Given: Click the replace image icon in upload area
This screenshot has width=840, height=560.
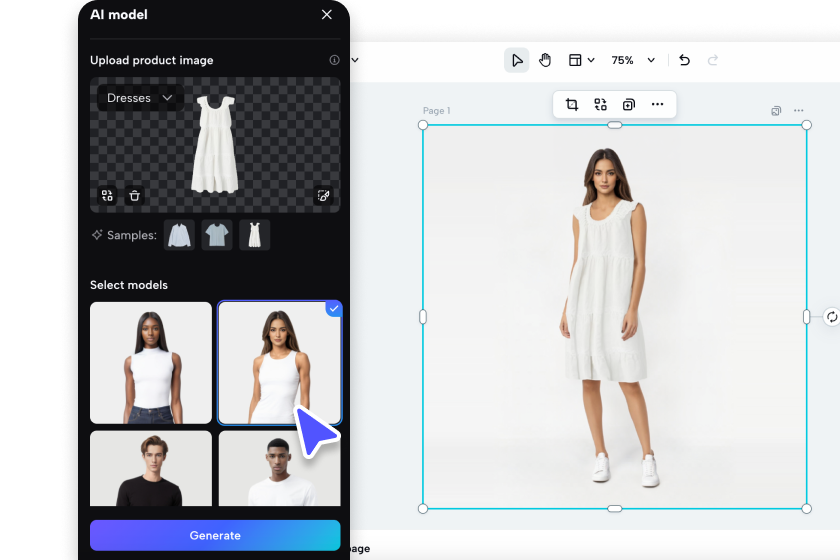Looking at the screenshot, I should 107,196.
